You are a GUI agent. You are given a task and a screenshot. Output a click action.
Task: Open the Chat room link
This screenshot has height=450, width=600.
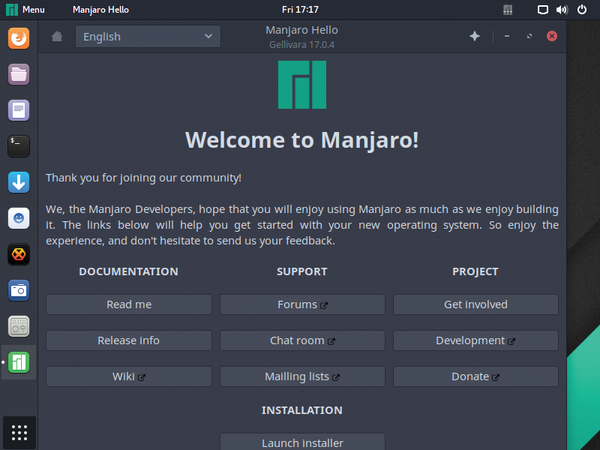tap(302, 340)
